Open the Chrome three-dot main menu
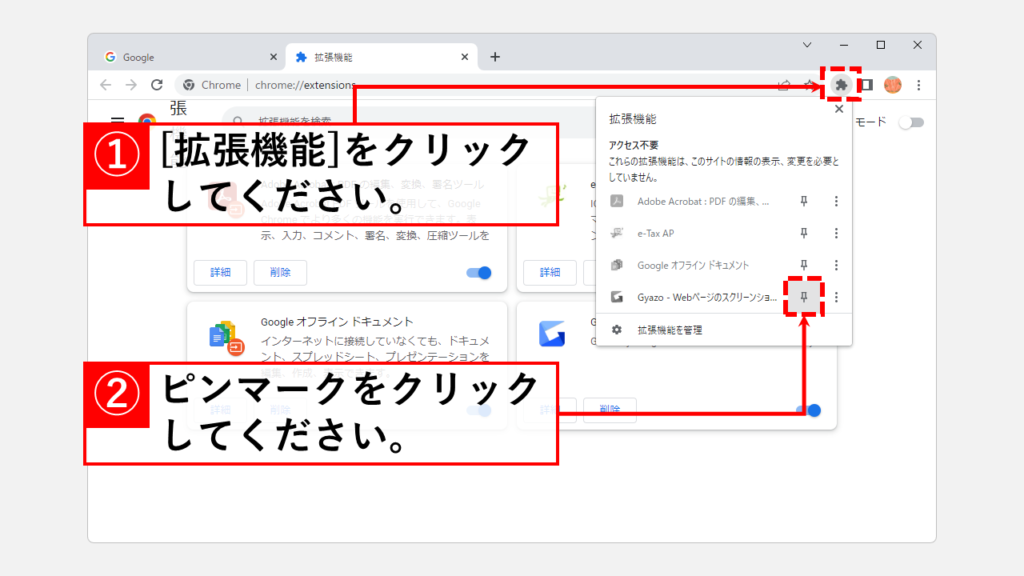 pyautogui.click(x=918, y=85)
